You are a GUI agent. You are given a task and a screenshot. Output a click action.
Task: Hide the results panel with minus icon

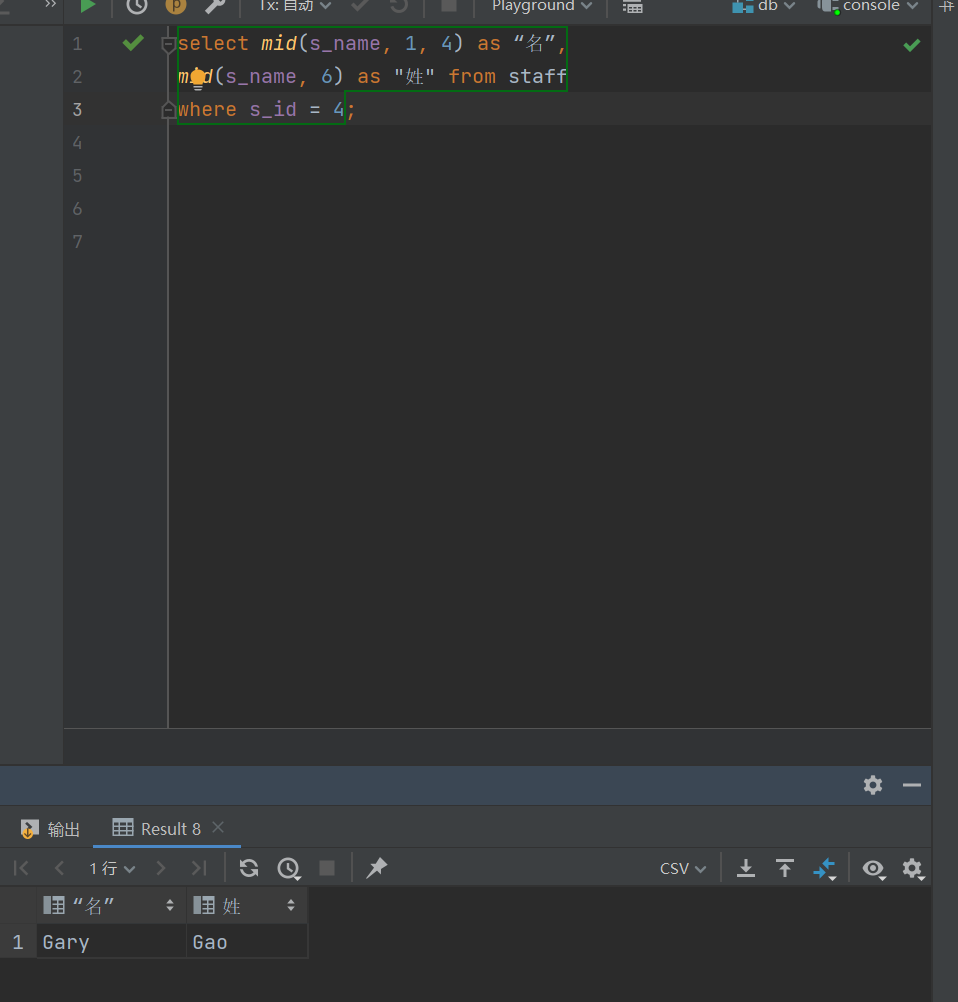tap(912, 785)
